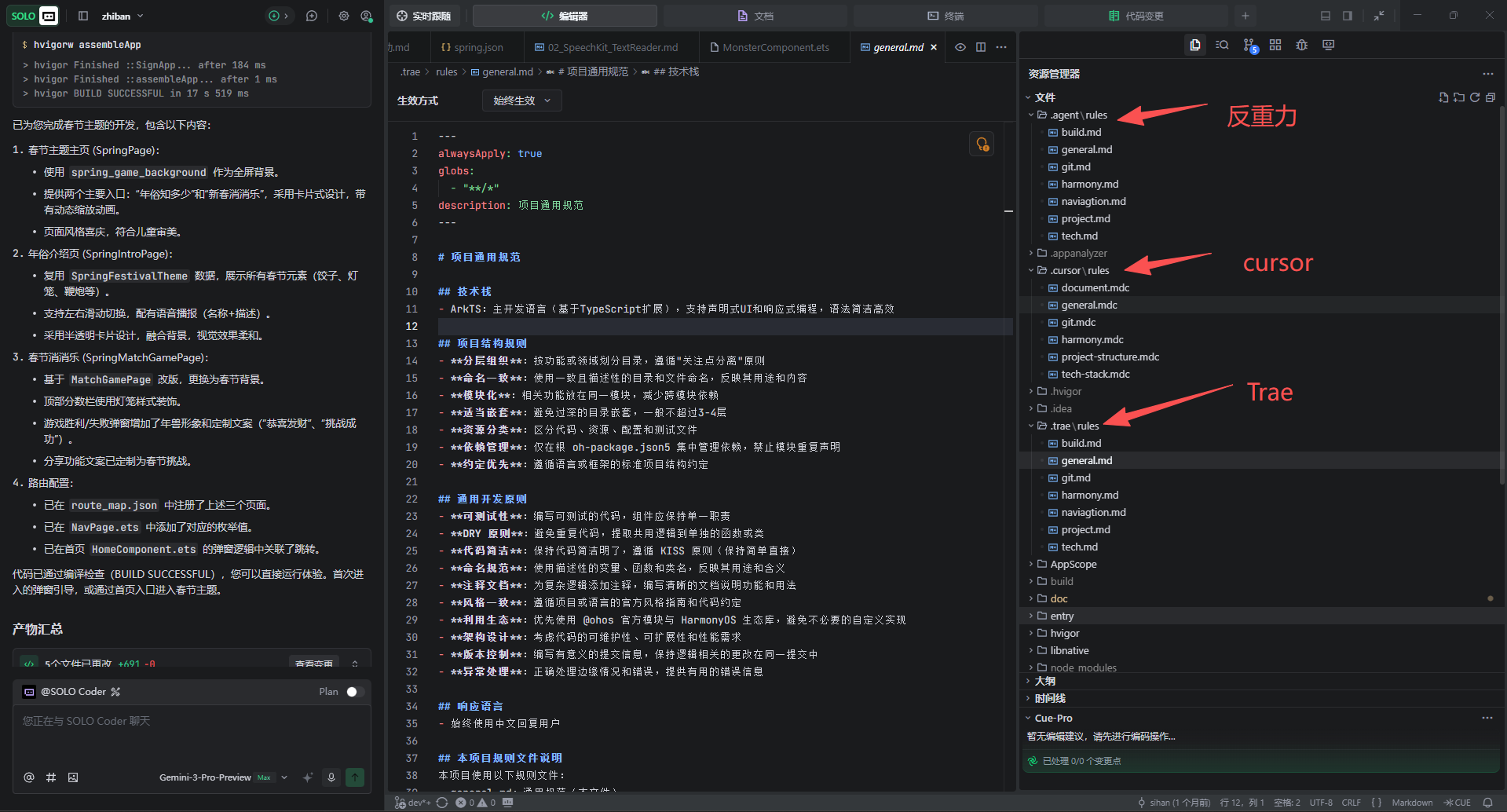Screen dimensions: 1507x812
Task: Click the lightbulb AI hint icon
Action: coord(982,144)
